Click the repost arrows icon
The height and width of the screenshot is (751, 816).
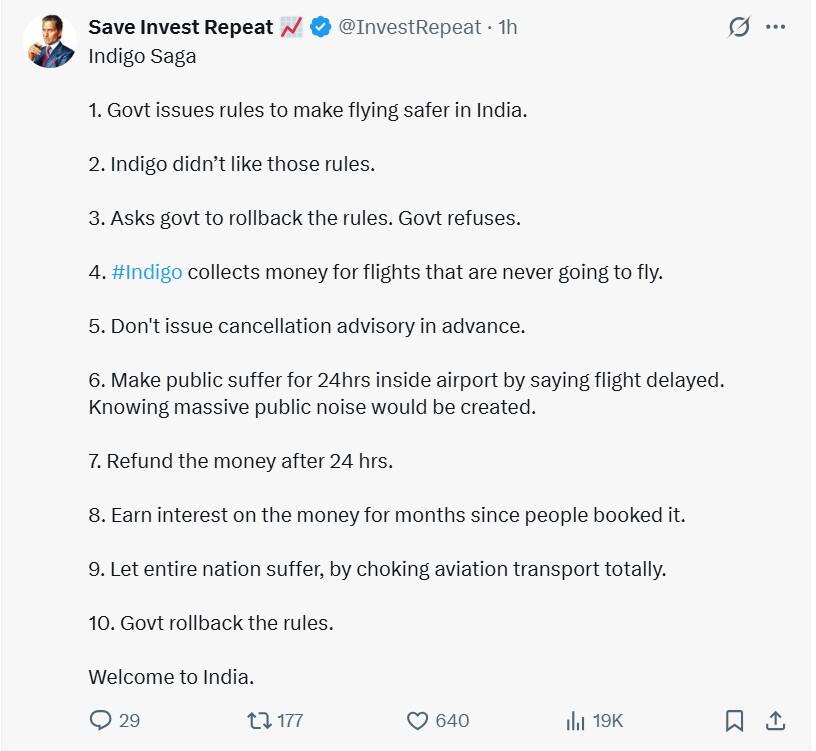tap(259, 720)
